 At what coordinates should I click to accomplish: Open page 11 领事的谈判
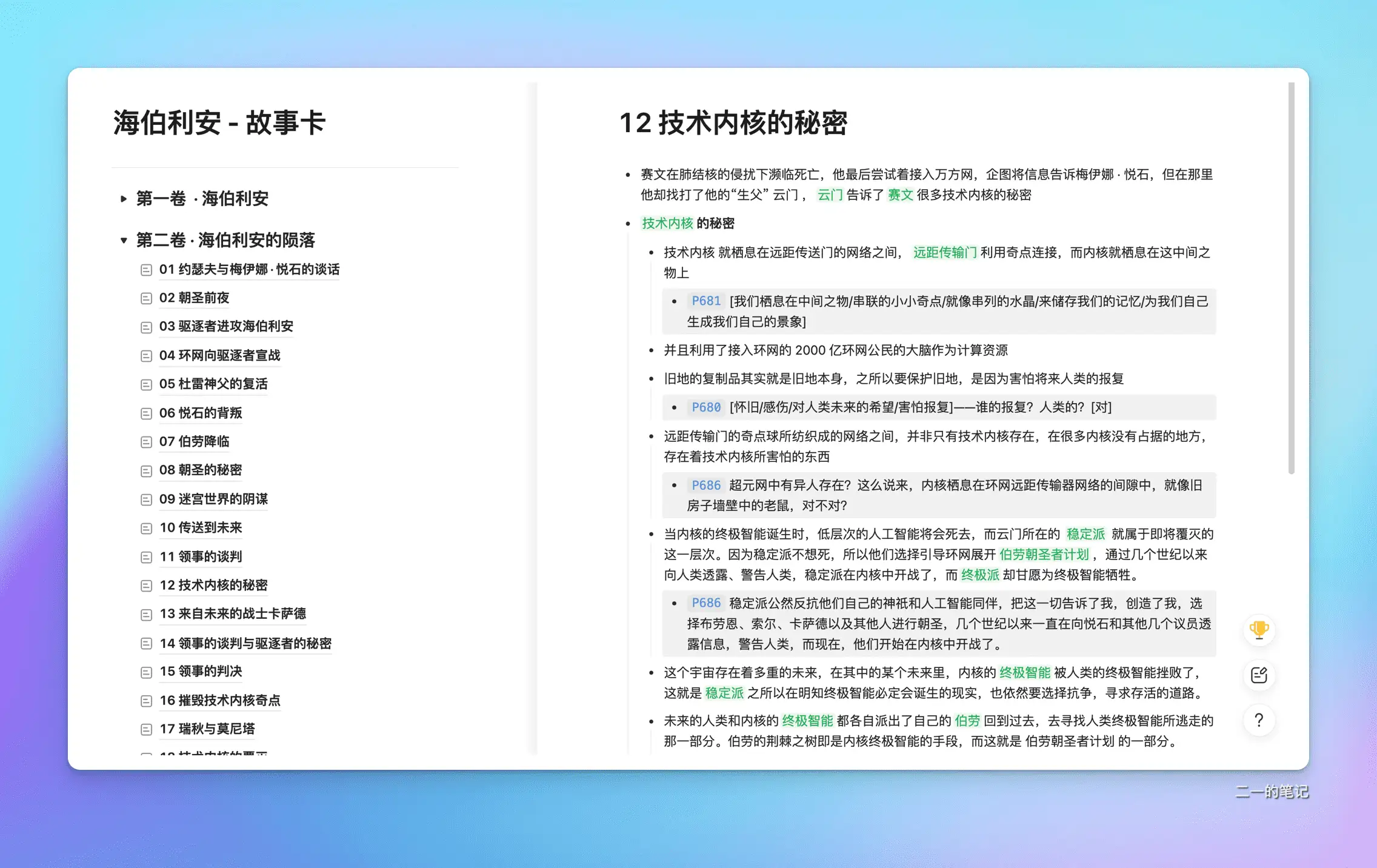(x=201, y=556)
